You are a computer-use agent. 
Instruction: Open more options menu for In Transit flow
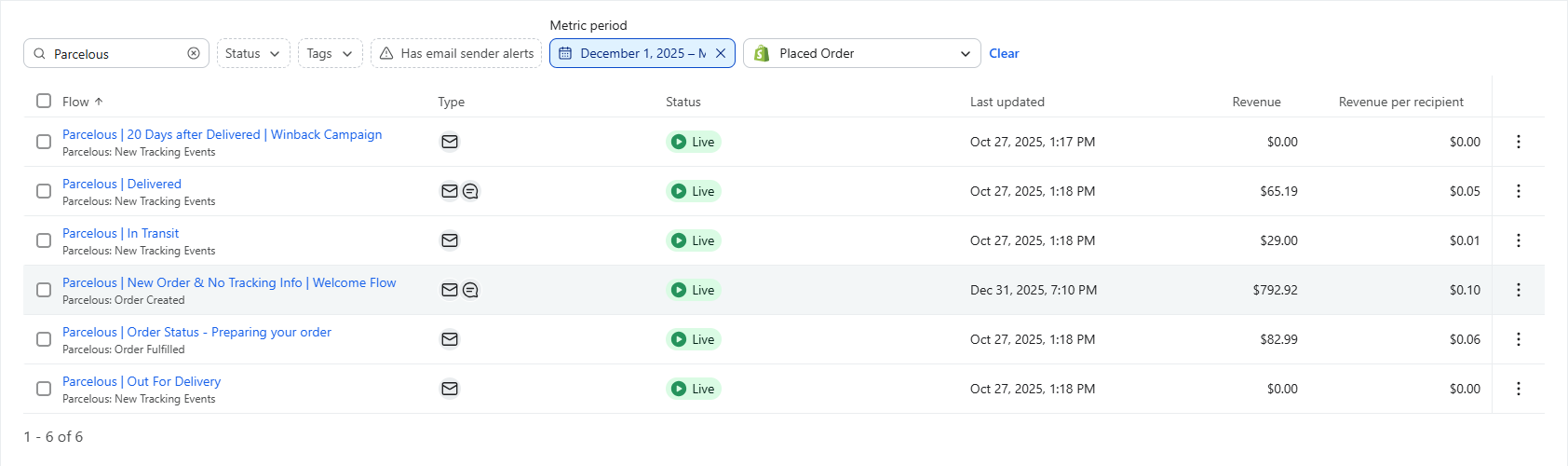pos(1519,240)
